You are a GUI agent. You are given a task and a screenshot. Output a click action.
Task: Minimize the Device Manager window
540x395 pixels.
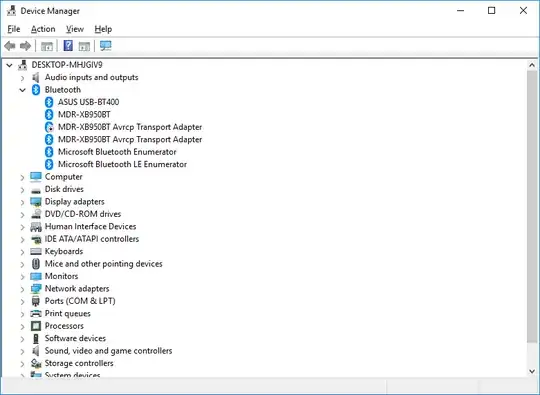460,11
